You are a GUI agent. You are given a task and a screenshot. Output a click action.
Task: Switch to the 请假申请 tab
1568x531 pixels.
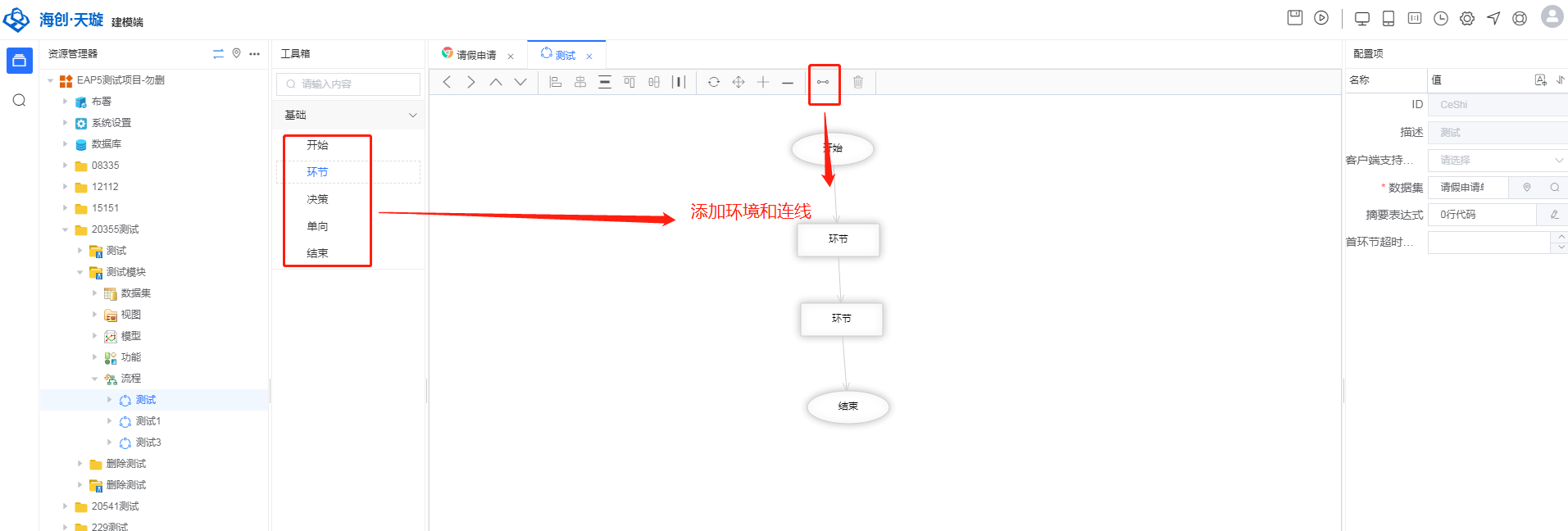coord(476,56)
